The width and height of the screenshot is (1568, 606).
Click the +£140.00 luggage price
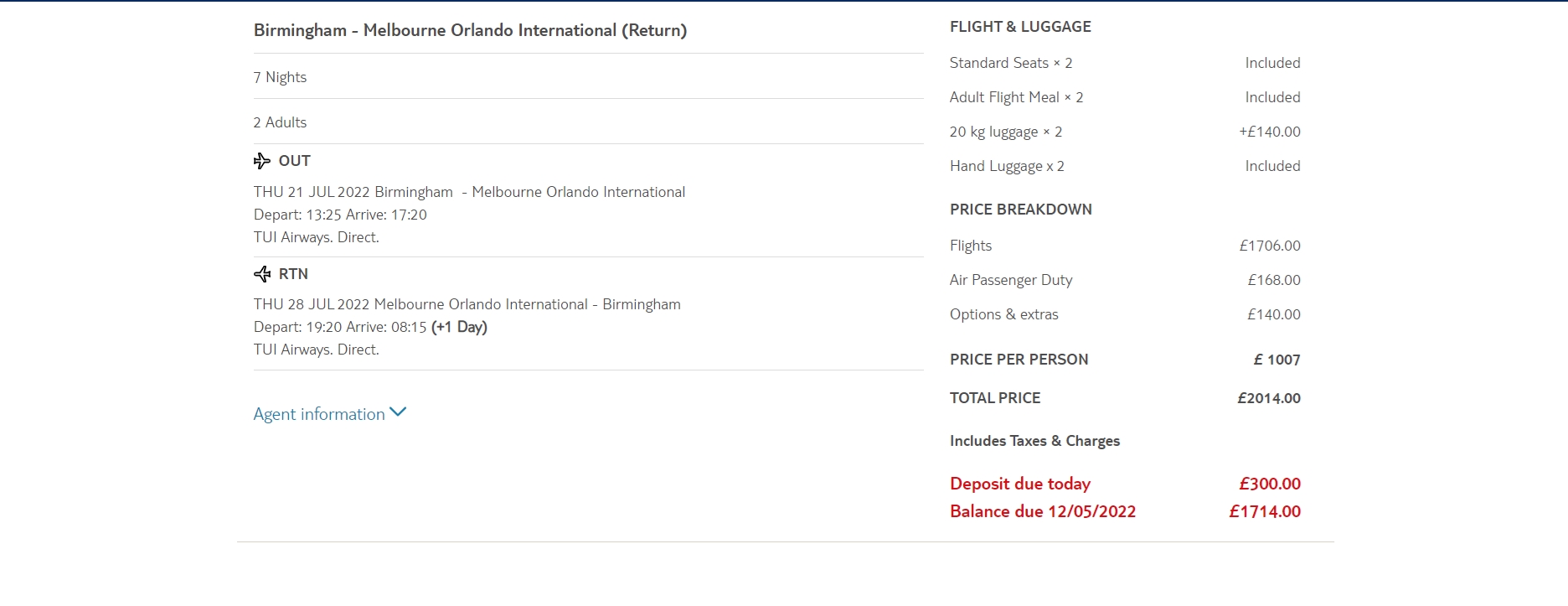[x=1269, y=132]
